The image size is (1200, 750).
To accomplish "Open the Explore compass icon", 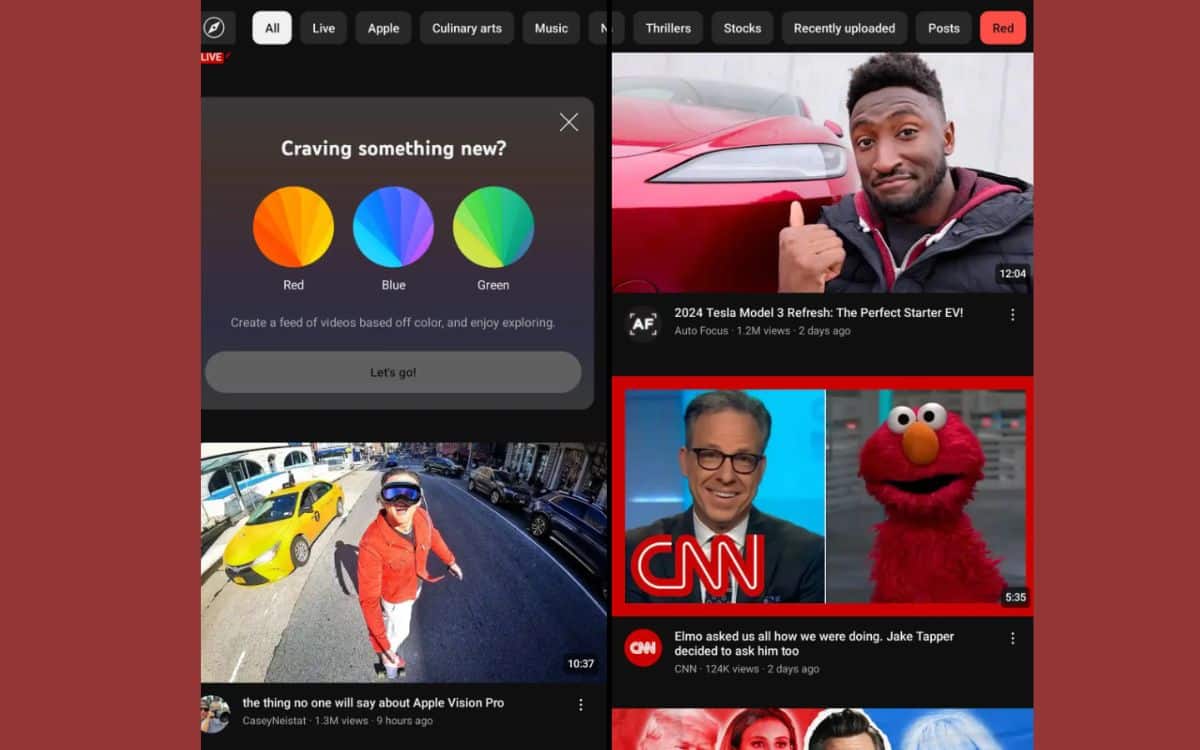I will tap(214, 28).
